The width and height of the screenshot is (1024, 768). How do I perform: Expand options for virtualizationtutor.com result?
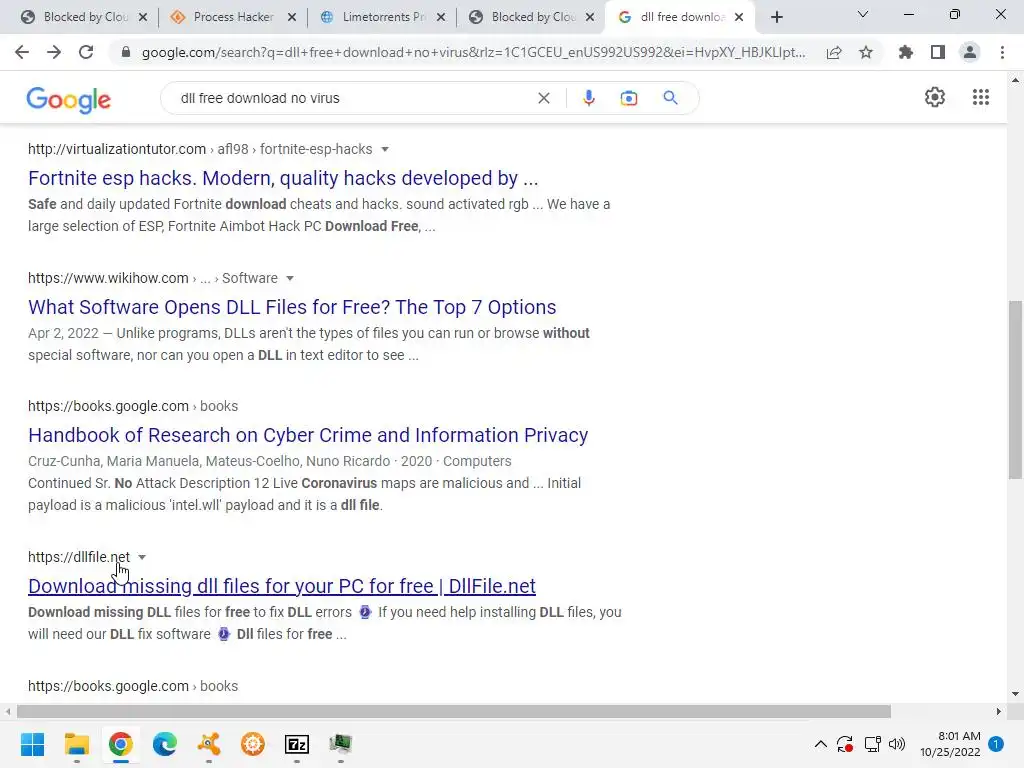385,150
